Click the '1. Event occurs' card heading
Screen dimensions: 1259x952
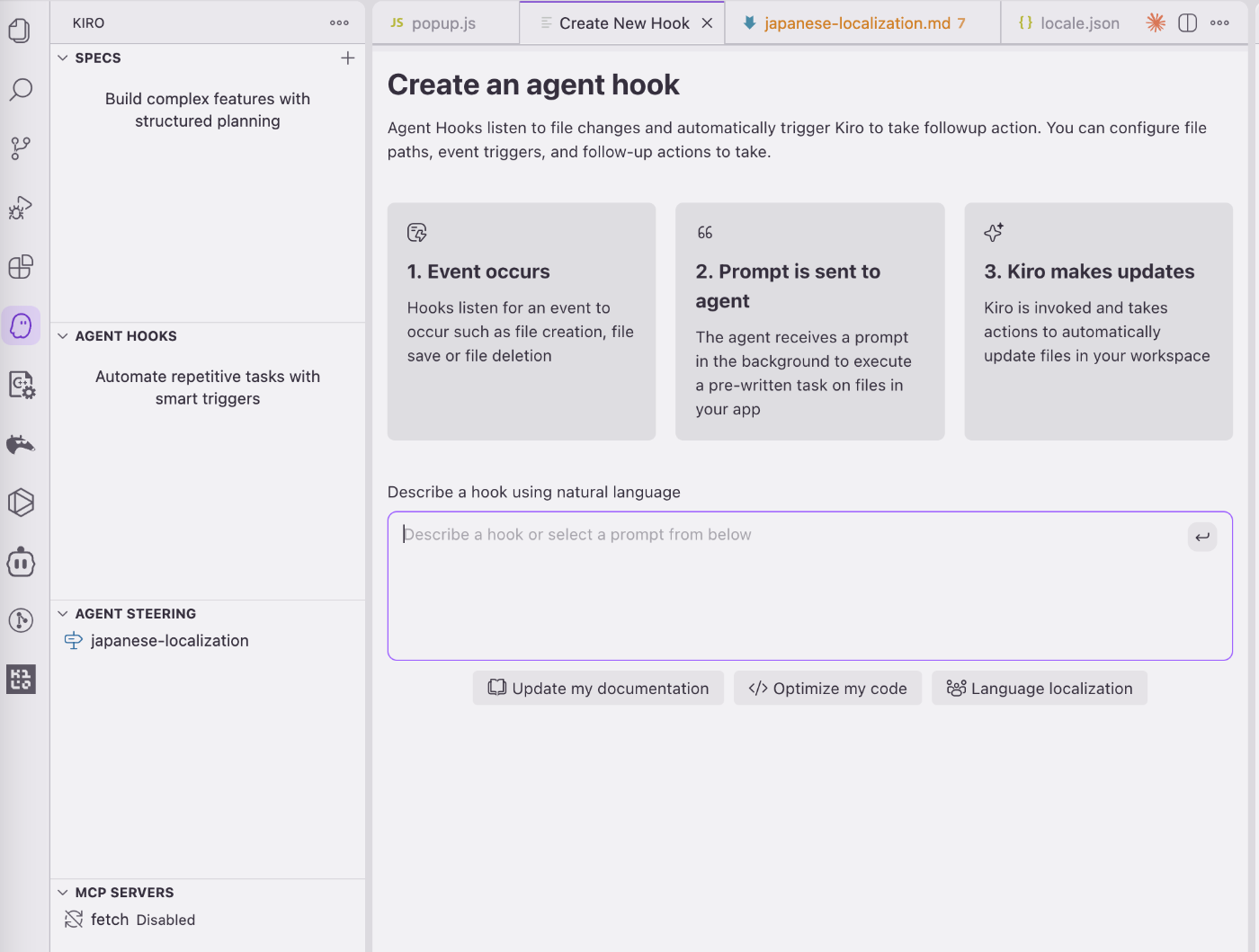pos(478,271)
